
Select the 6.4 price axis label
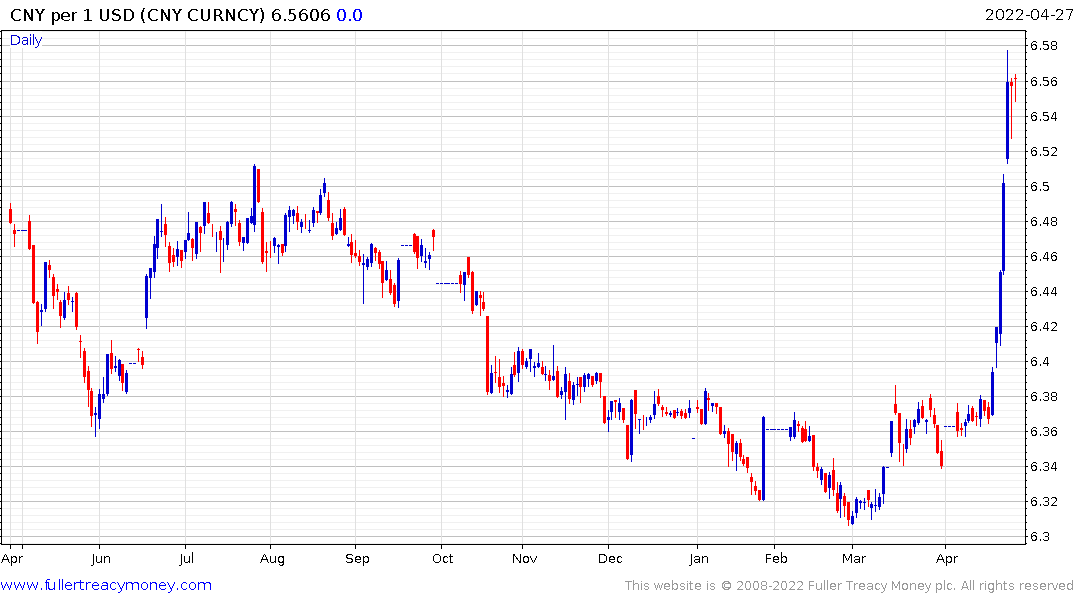[x=1039, y=361]
